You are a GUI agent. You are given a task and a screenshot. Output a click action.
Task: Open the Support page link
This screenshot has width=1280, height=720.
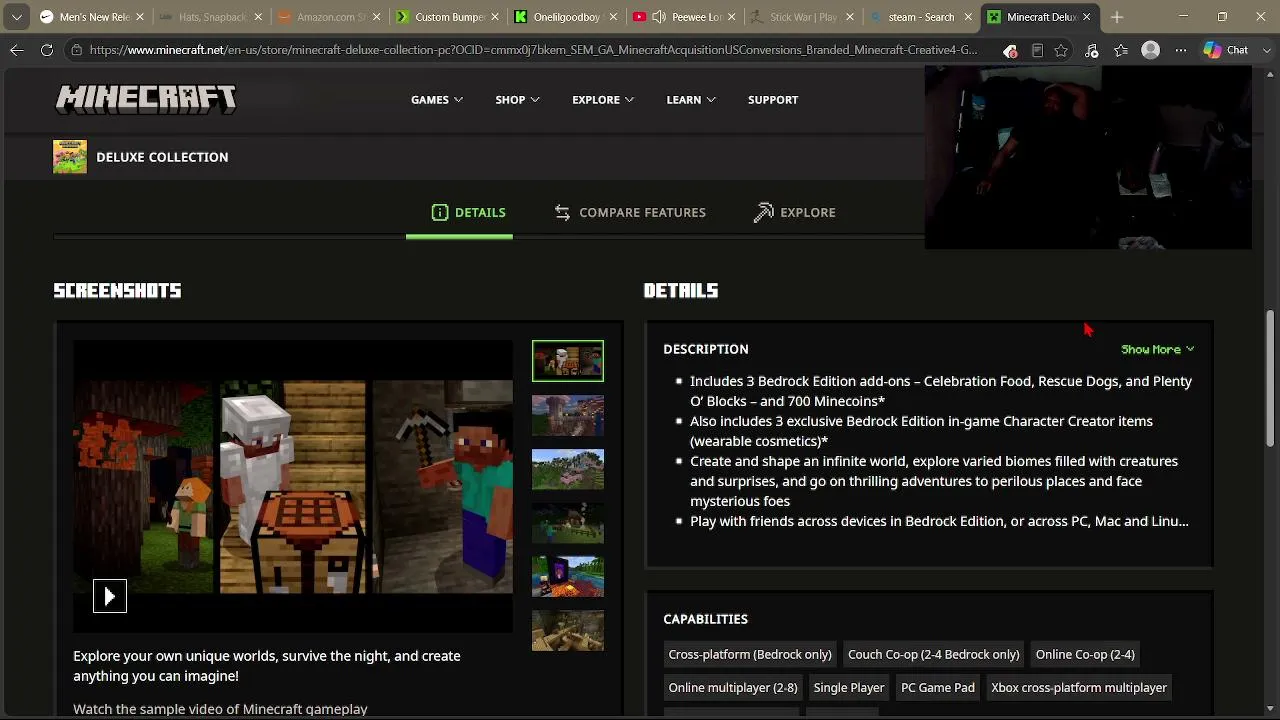coord(773,100)
